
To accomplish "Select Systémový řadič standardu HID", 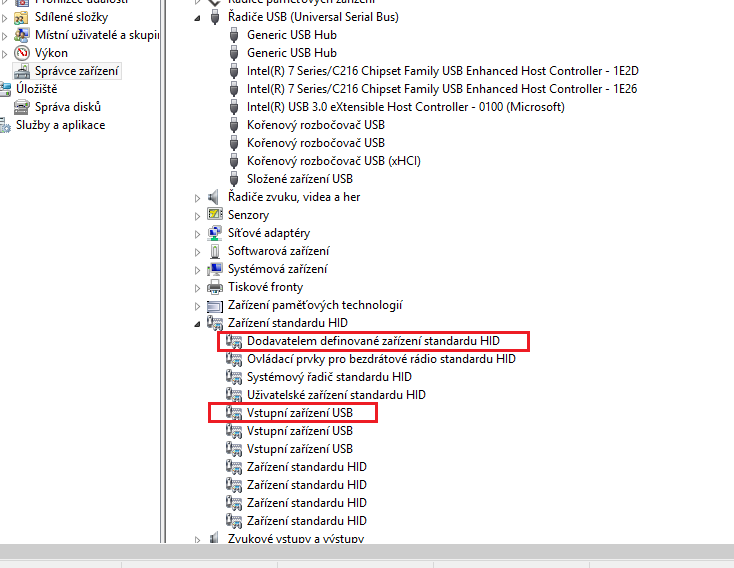I will pyautogui.click(x=328, y=377).
